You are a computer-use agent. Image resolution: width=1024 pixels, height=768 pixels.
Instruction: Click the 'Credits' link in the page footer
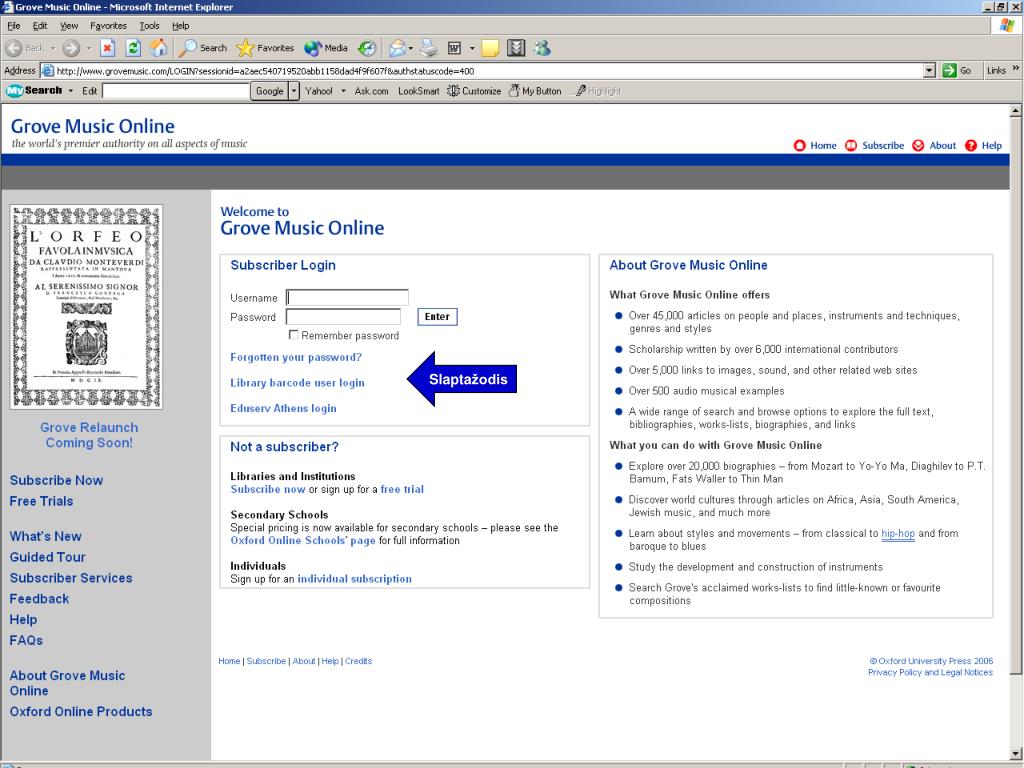[x=359, y=661]
